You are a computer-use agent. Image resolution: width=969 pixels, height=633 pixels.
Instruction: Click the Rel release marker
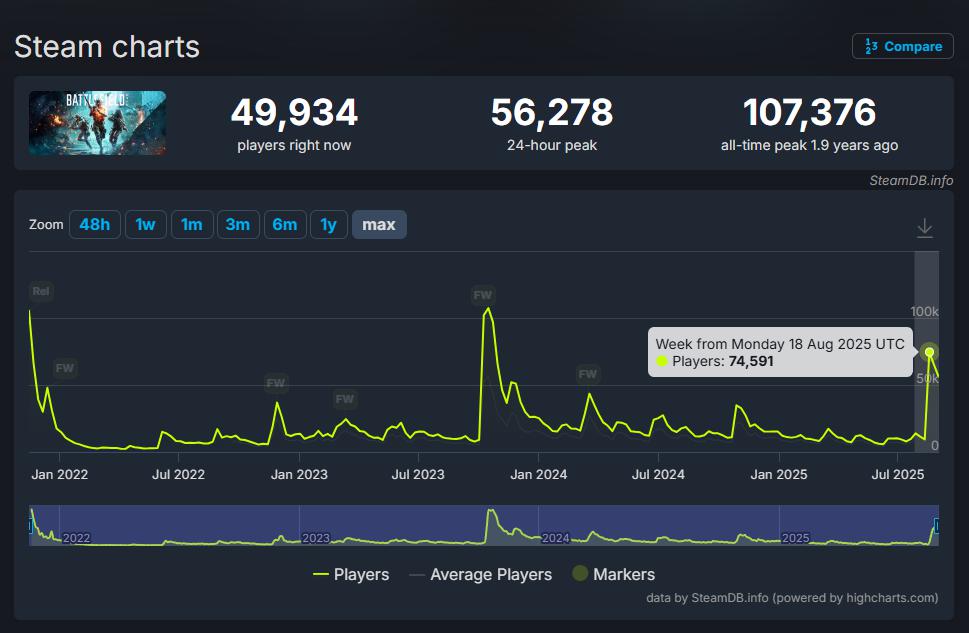tap(41, 291)
